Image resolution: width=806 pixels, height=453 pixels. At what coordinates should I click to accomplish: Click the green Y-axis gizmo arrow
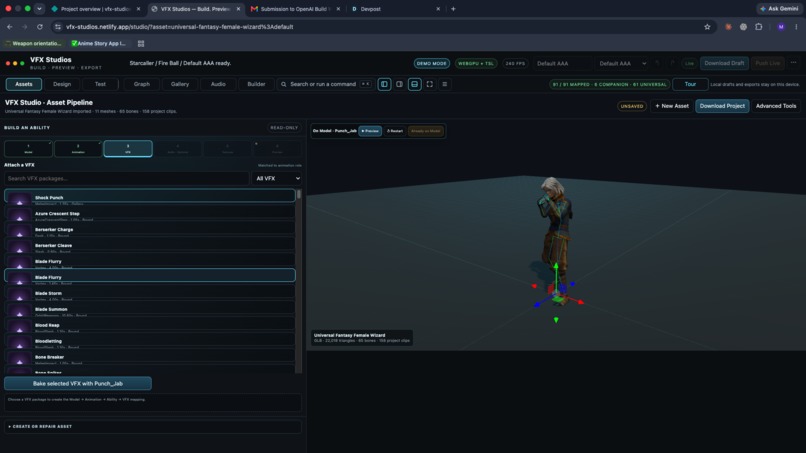tap(556, 266)
